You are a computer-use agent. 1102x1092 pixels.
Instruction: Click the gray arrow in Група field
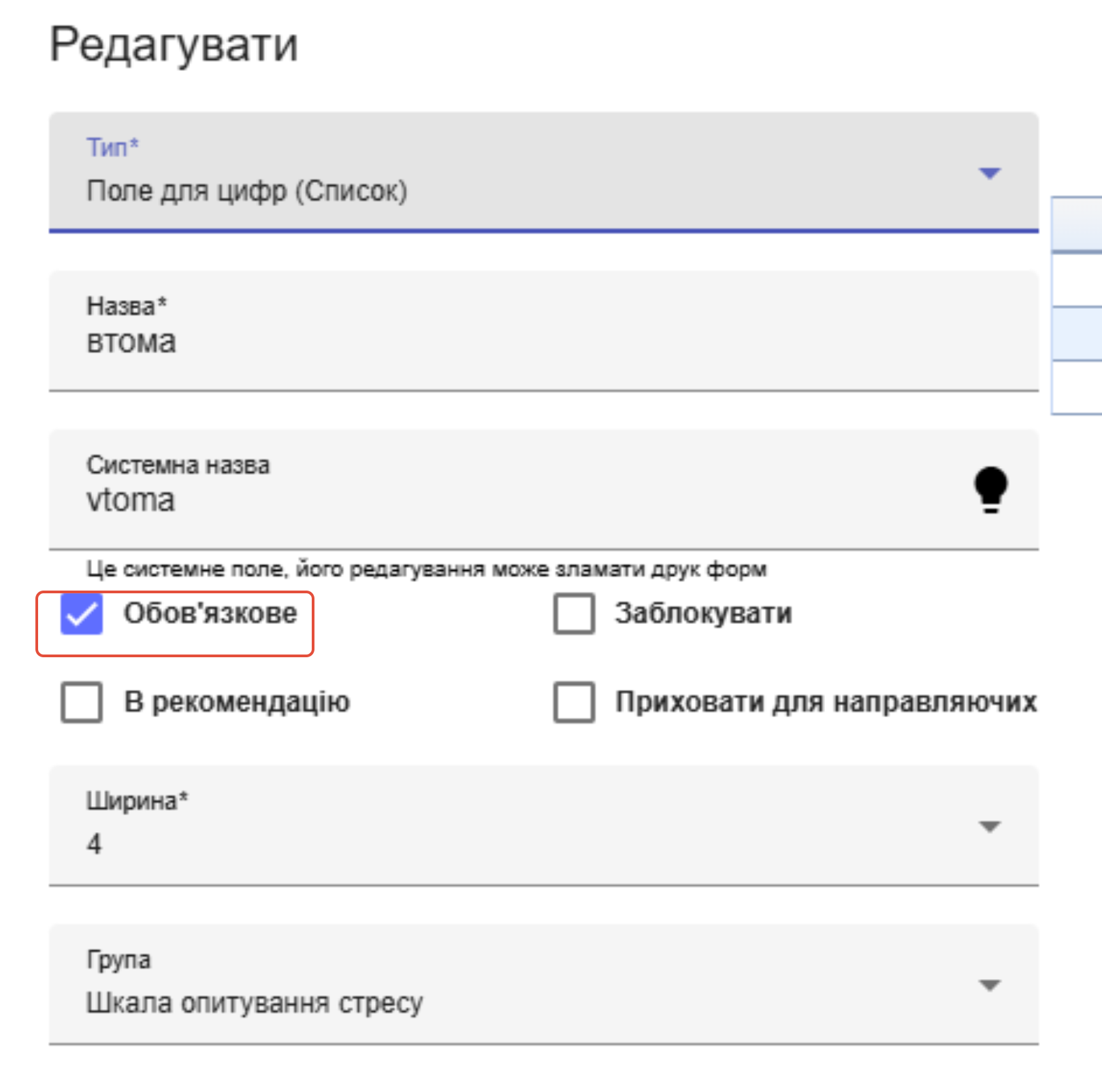click(x=989, y=985)
